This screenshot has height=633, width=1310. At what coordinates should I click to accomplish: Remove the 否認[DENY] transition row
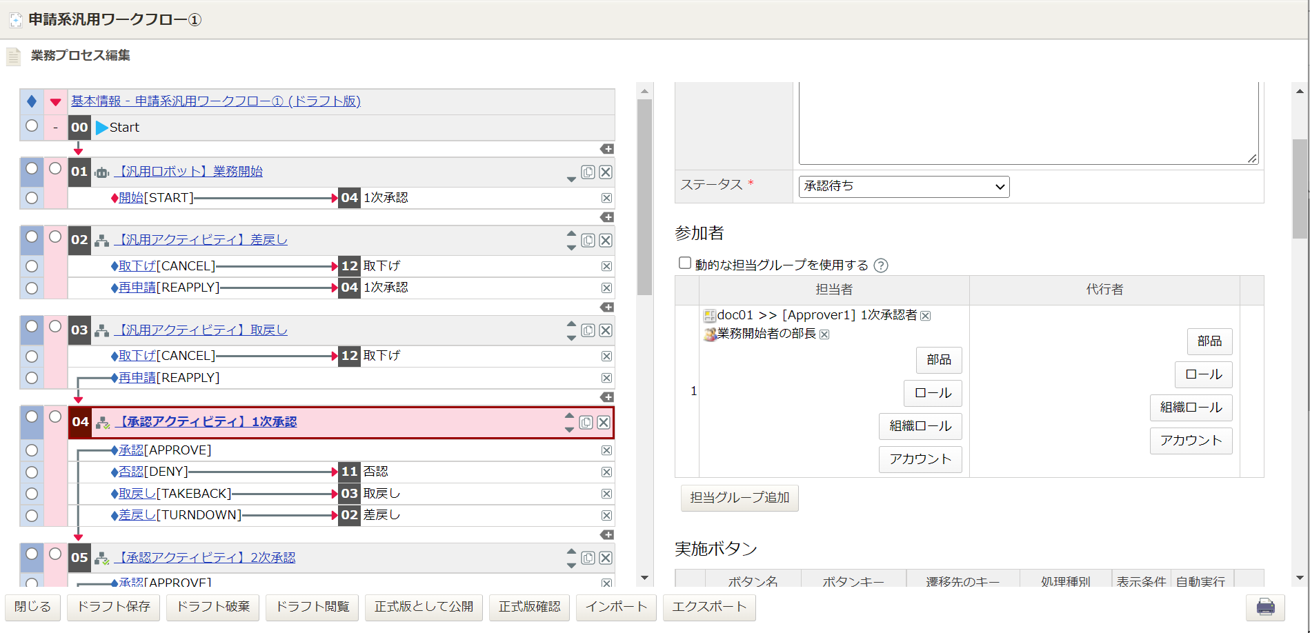pyautogui.click(x=606, y=472)
